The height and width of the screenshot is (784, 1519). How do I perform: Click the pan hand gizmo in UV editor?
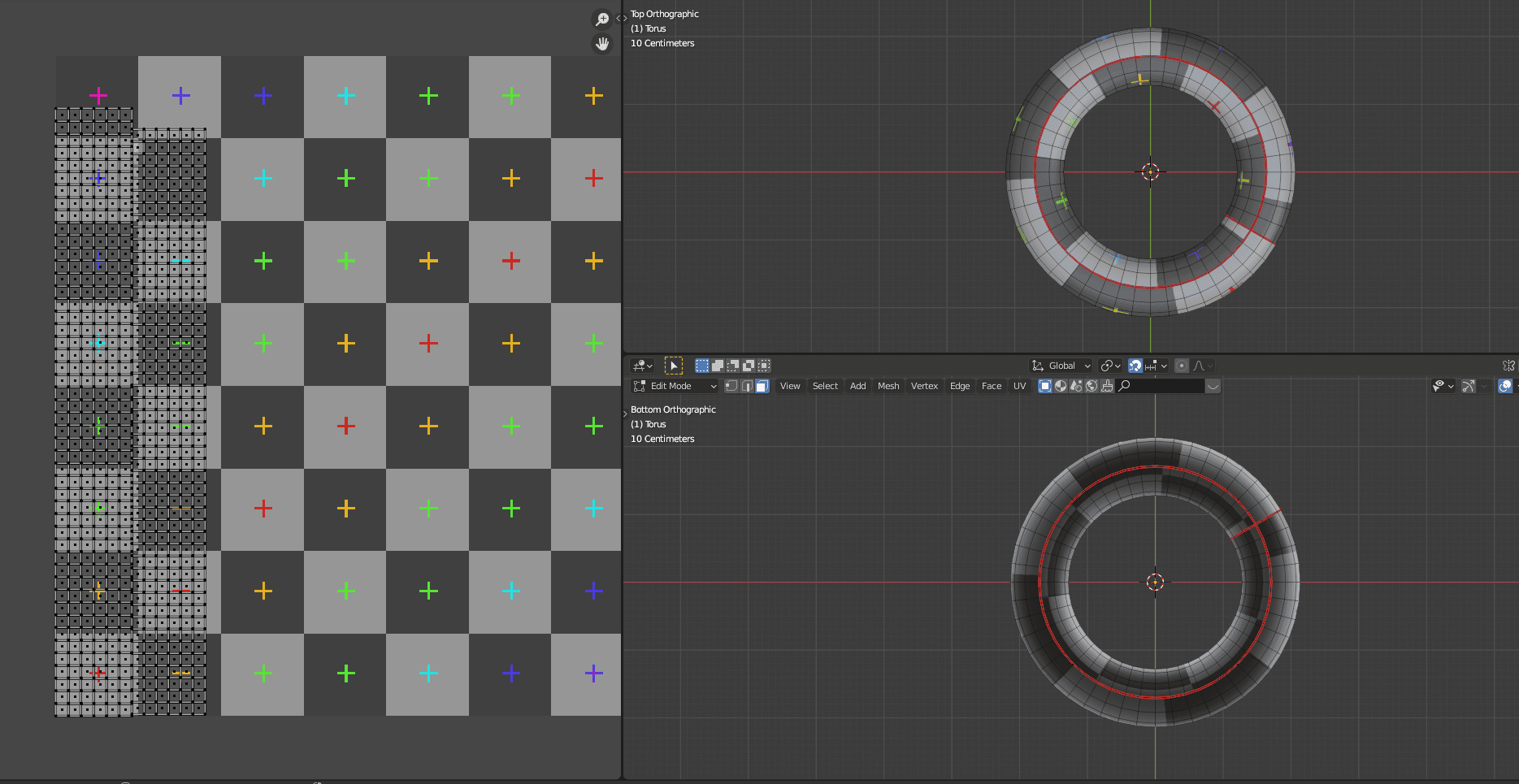point(602,44)
